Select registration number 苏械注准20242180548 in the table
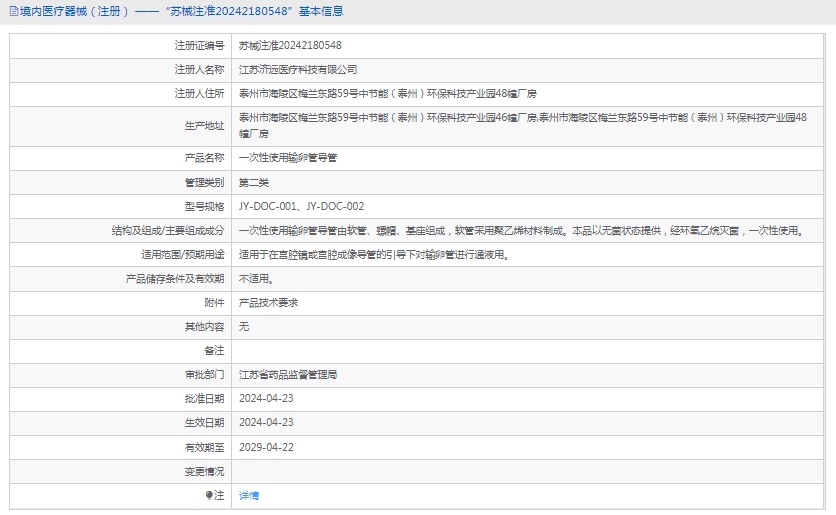 click(290, 45)
